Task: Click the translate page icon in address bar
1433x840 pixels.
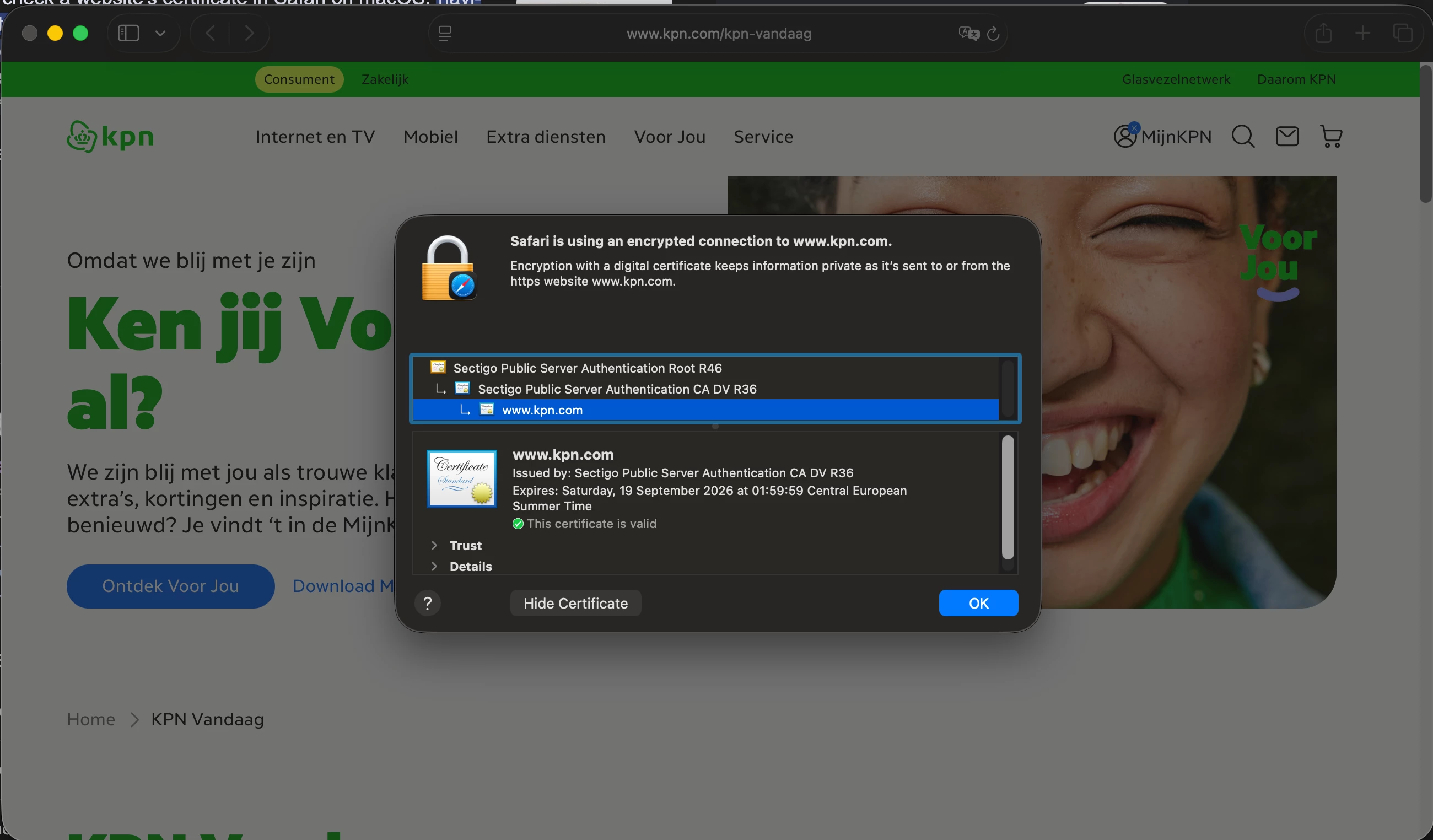Action: tap(968, 34)
